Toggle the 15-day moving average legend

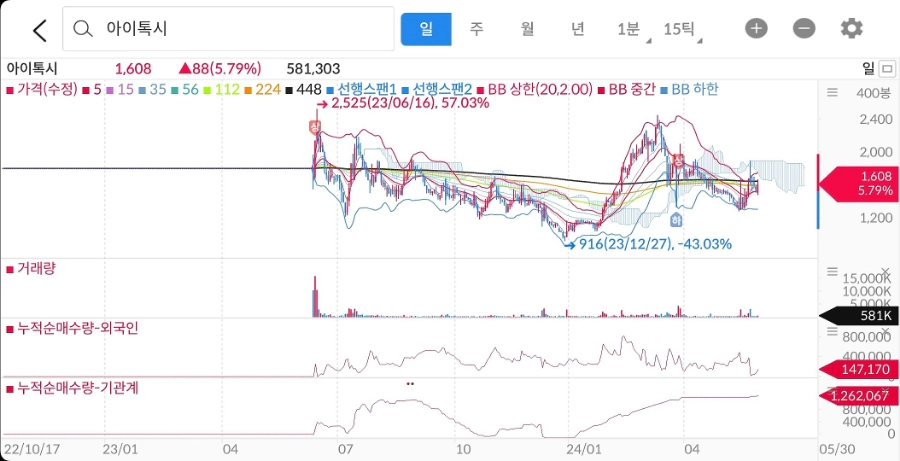click(118, 90)
